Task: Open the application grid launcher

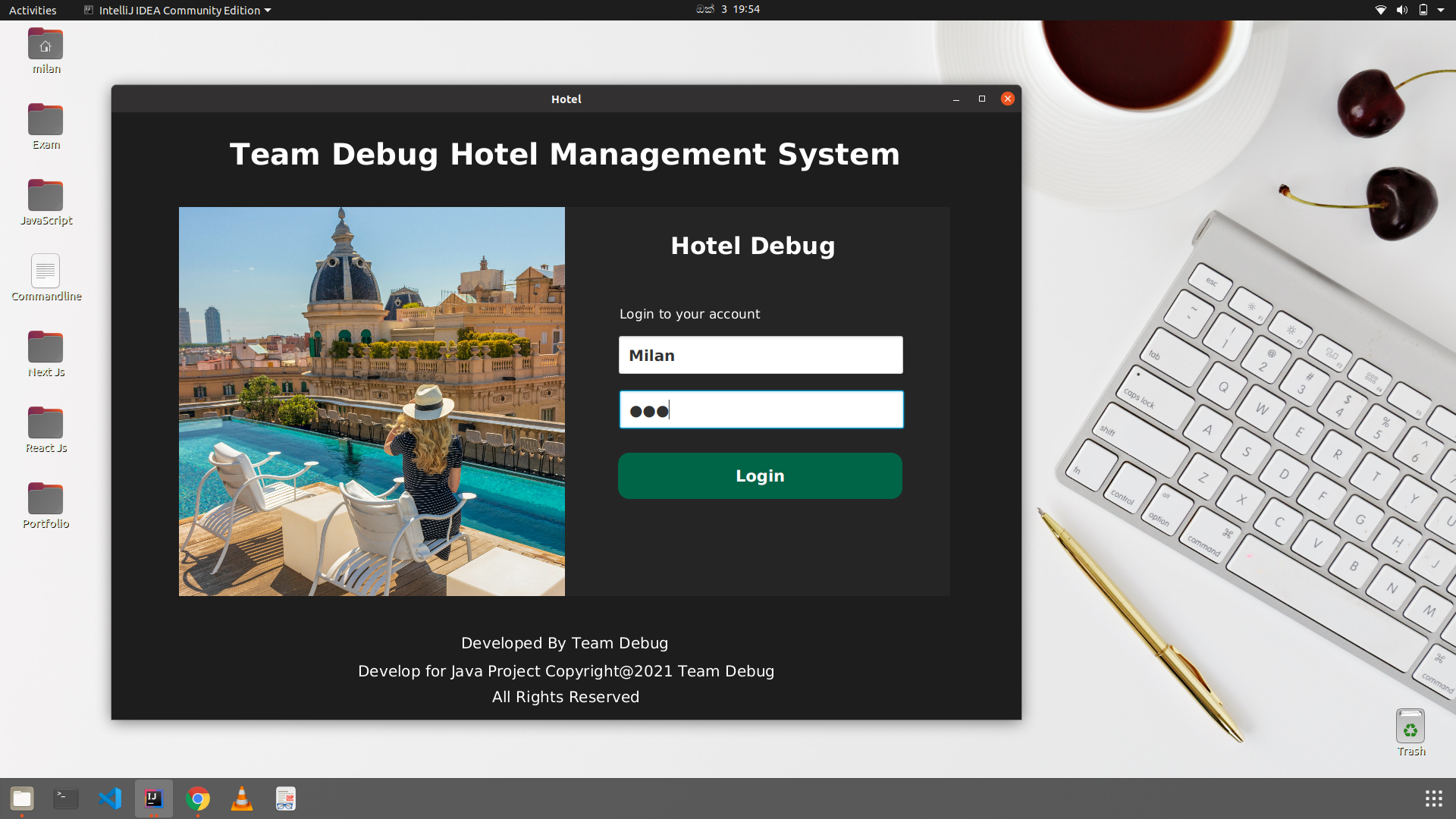Action: coord(1434,798)
